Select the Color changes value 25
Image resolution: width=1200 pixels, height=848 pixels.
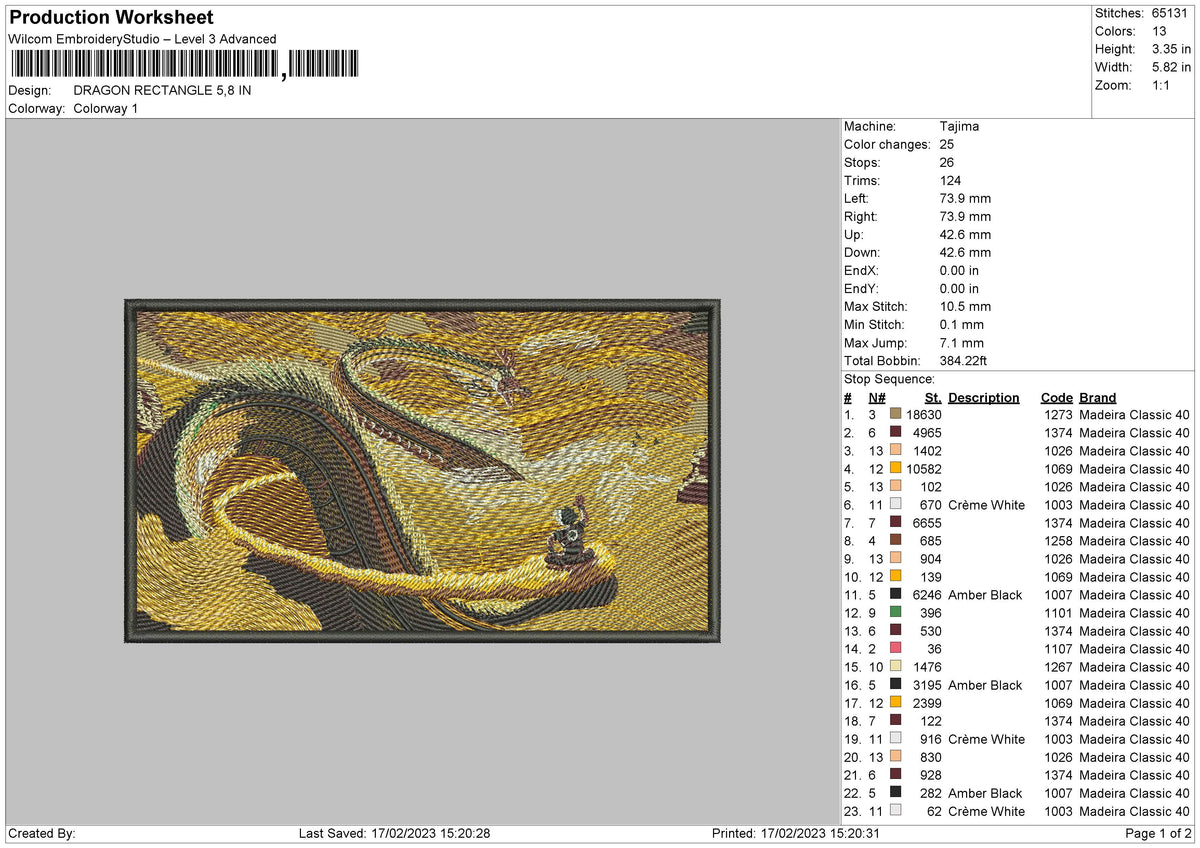tap(947, 144)
